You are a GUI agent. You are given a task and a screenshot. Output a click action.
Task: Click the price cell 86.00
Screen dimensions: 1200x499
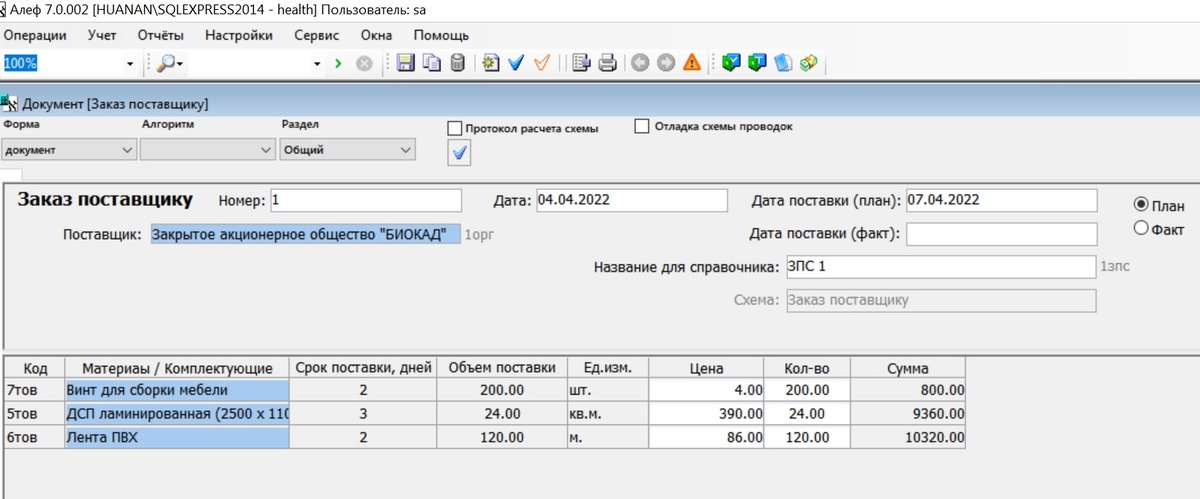[x=706, y=438]
